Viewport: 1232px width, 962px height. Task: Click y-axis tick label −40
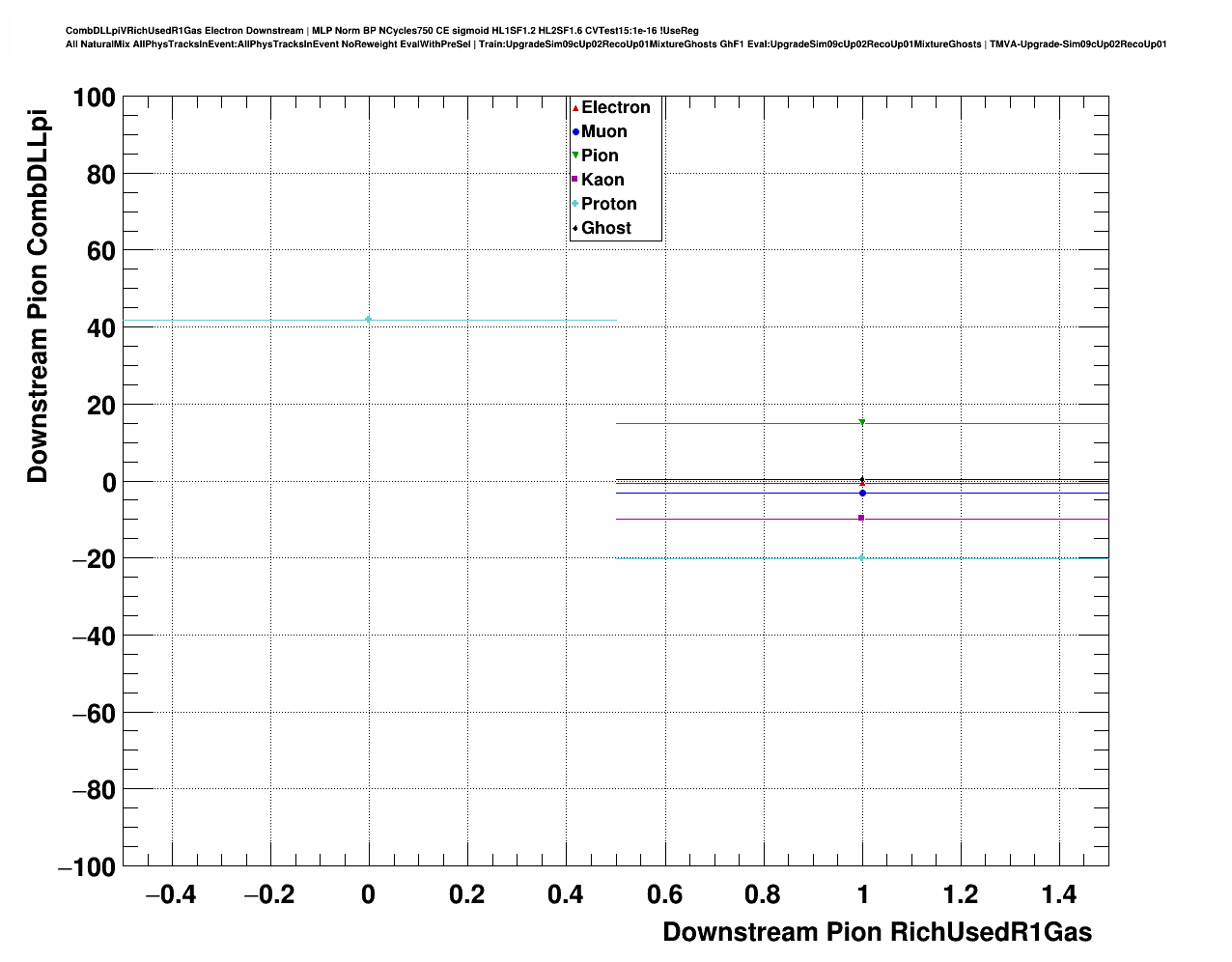[x=93, y=637]
